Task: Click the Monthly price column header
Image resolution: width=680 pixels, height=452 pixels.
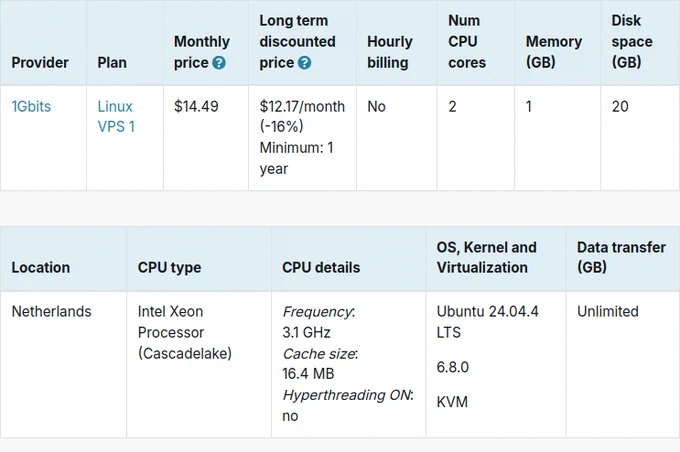Action: click(x=202, y=52)
